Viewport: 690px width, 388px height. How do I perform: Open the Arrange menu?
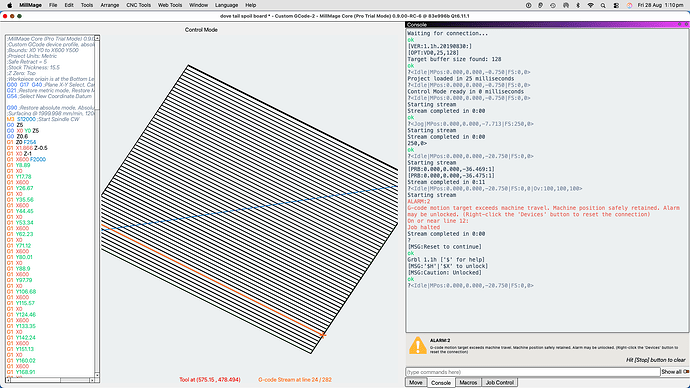pos(110,5)
